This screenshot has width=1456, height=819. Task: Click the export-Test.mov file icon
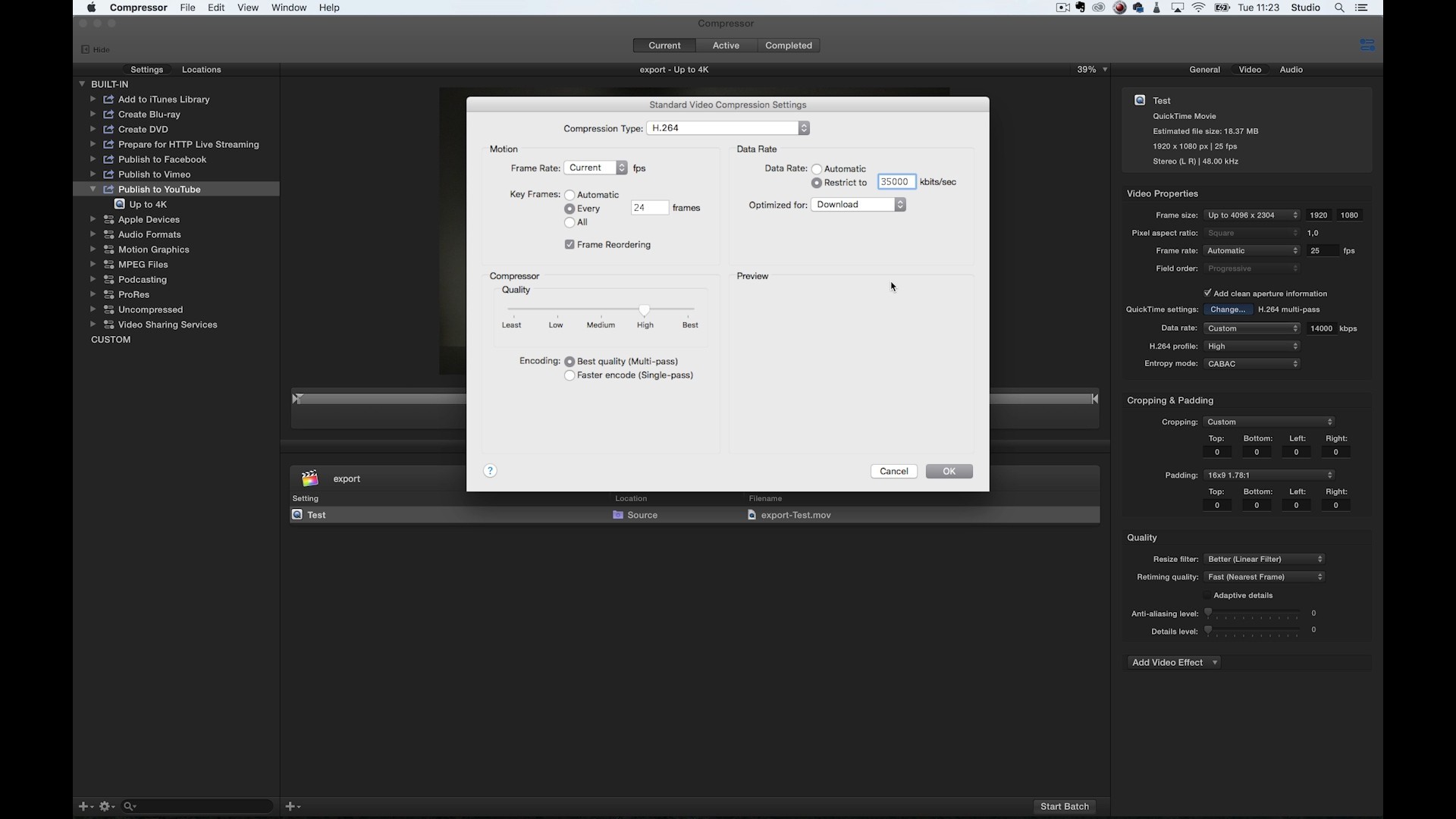pyautogui.click(x=752, y=515)
